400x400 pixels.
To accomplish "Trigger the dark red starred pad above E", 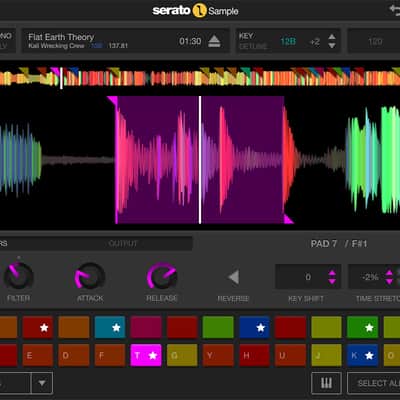I will 38,327.
